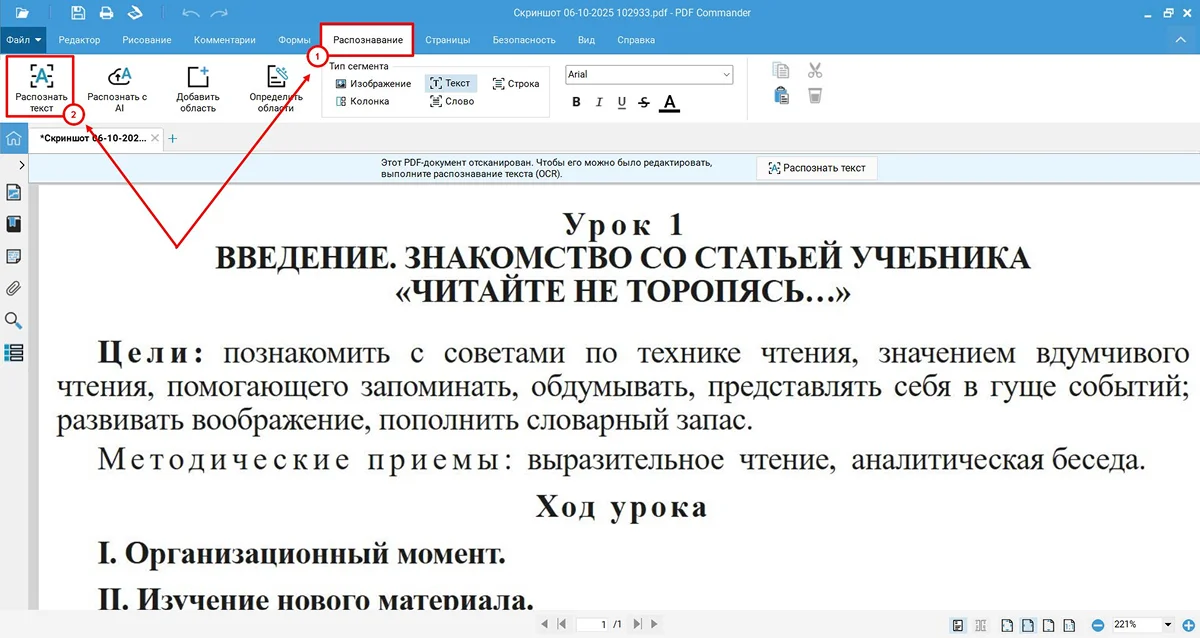
Task: Toggle bold formatting
Action: click(x=576, y=102)
